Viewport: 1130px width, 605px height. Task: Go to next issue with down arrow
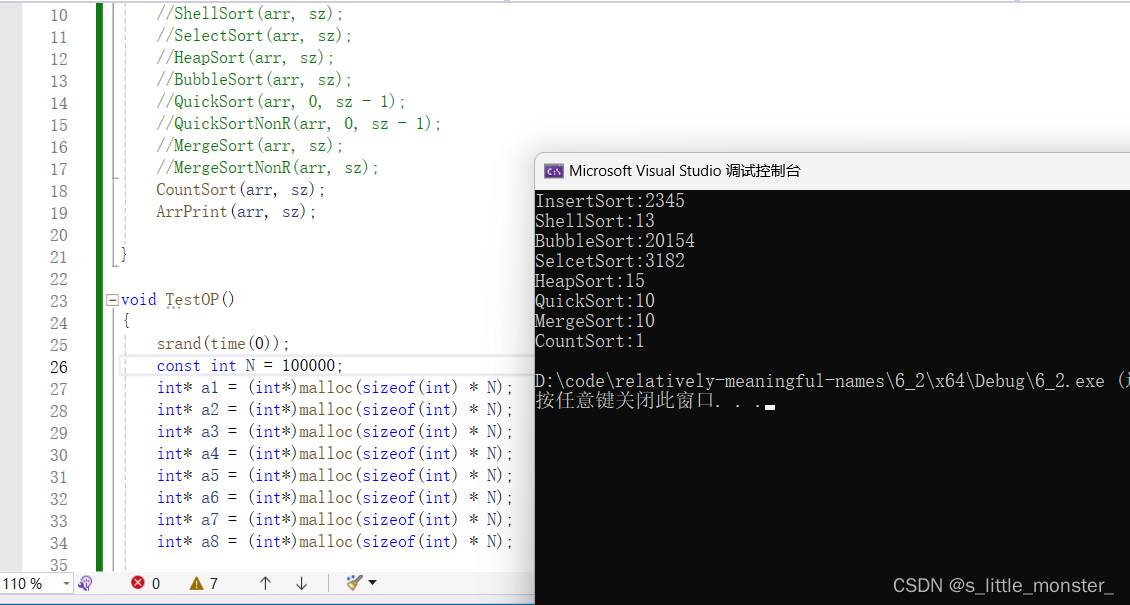point(302,583)
